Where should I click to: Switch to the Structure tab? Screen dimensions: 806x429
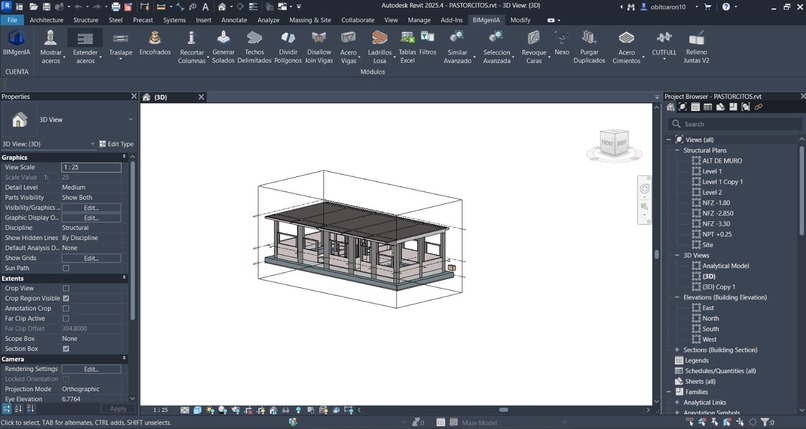point(86,20)
